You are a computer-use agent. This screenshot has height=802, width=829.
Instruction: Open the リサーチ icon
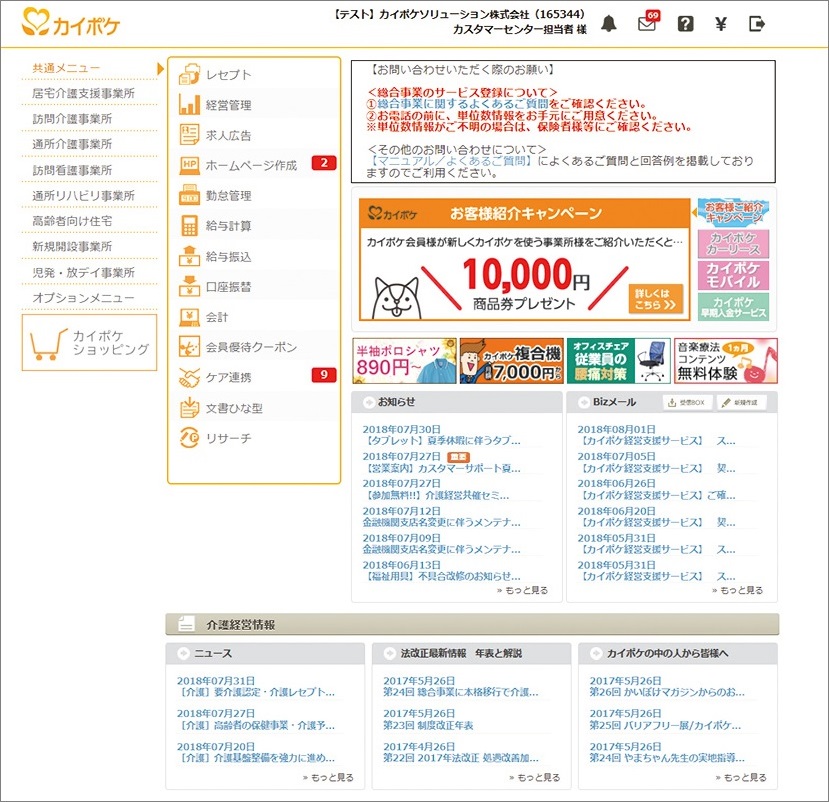(189, 438)
